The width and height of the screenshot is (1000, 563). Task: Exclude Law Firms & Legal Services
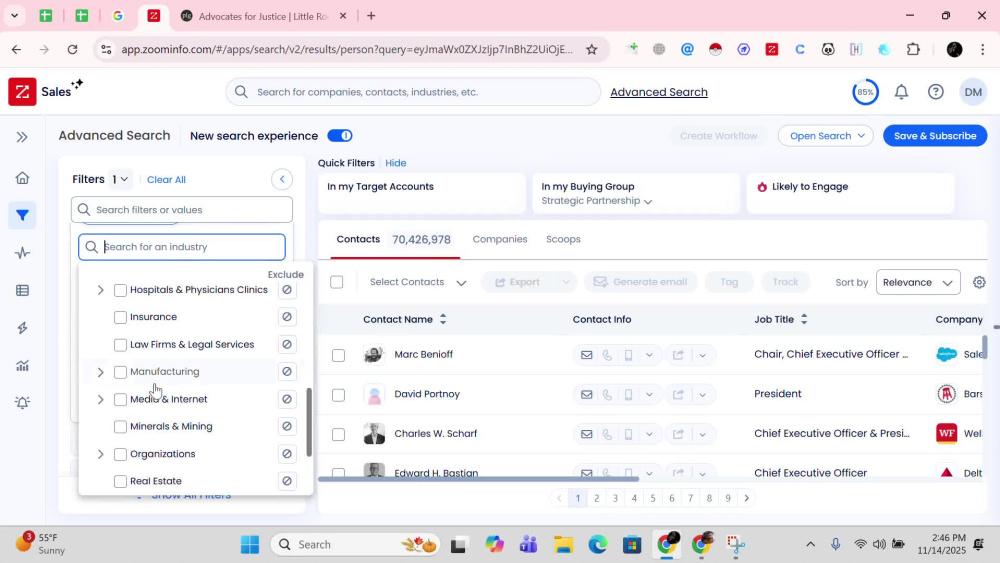287,344
